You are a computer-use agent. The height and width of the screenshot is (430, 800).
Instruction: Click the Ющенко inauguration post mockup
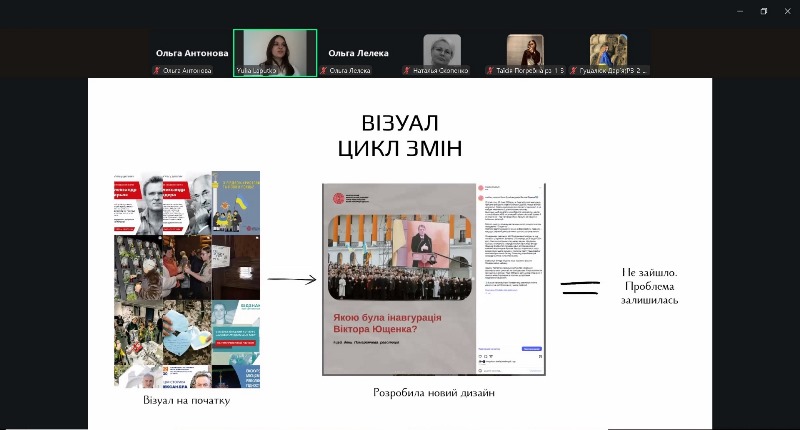[x=434, y=280]
